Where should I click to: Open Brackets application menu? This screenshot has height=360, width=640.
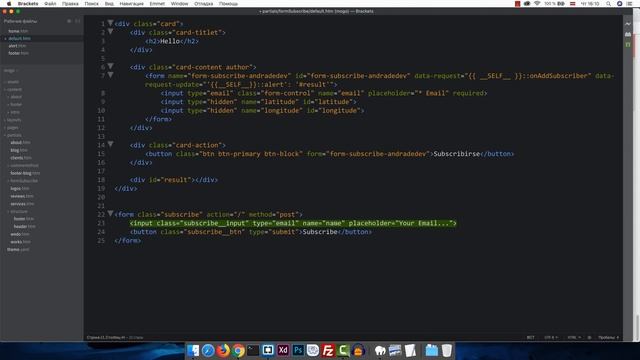coord(28,4)
